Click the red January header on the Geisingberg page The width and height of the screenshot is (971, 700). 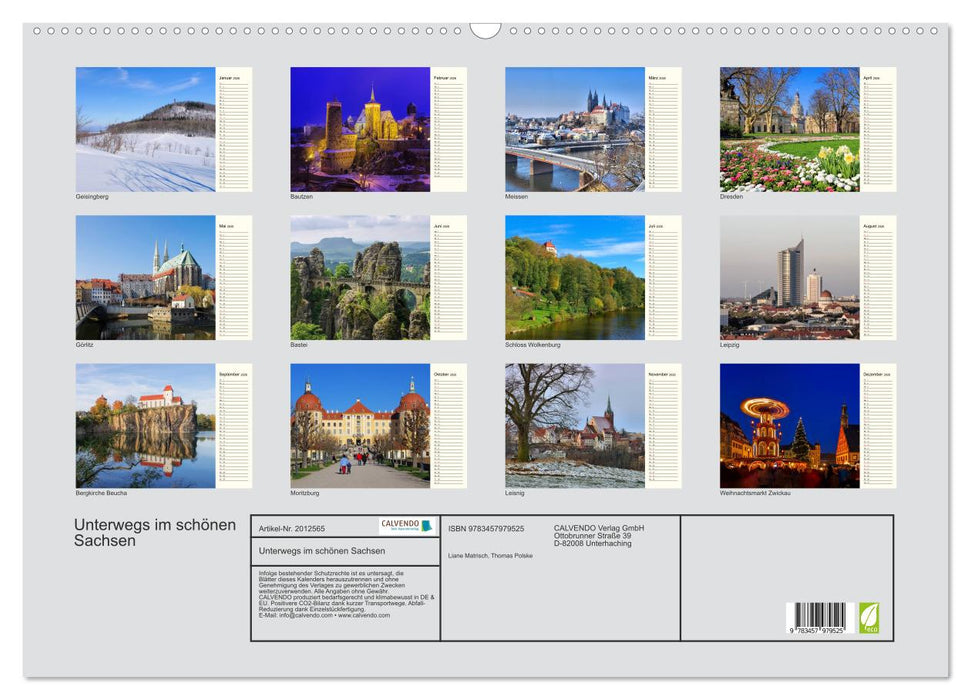(x=229, y=77)
